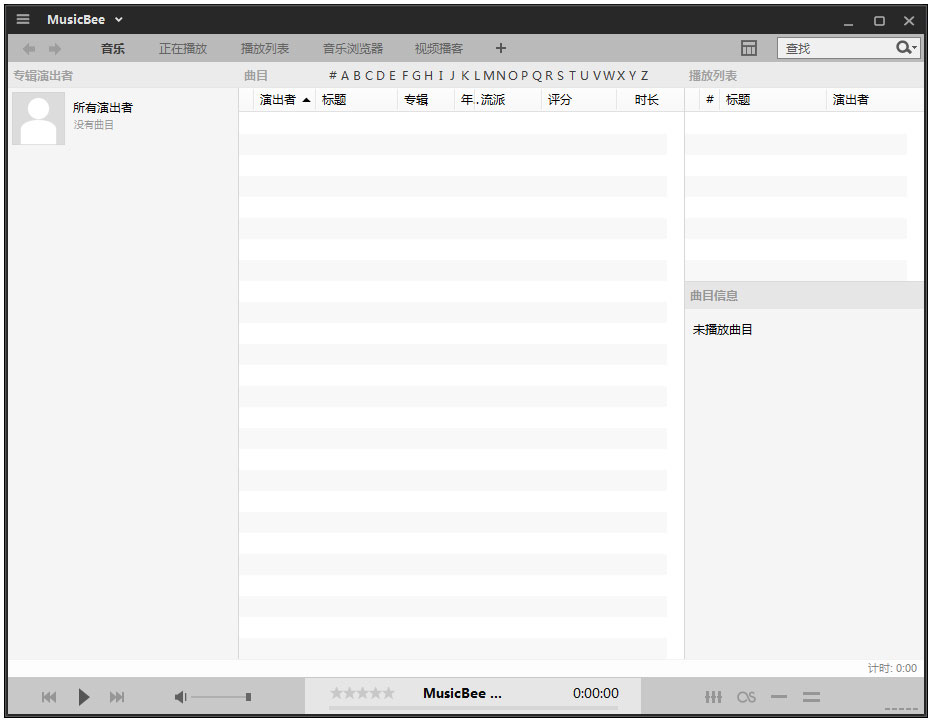Run a search with the magnifier icon

click(901, 47)
